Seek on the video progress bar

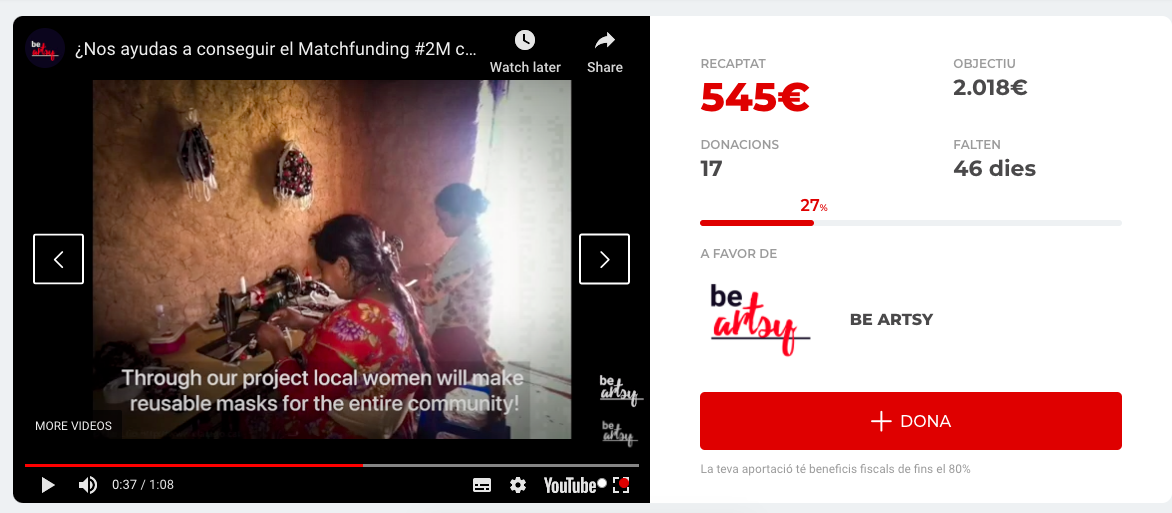click(332, 465)
